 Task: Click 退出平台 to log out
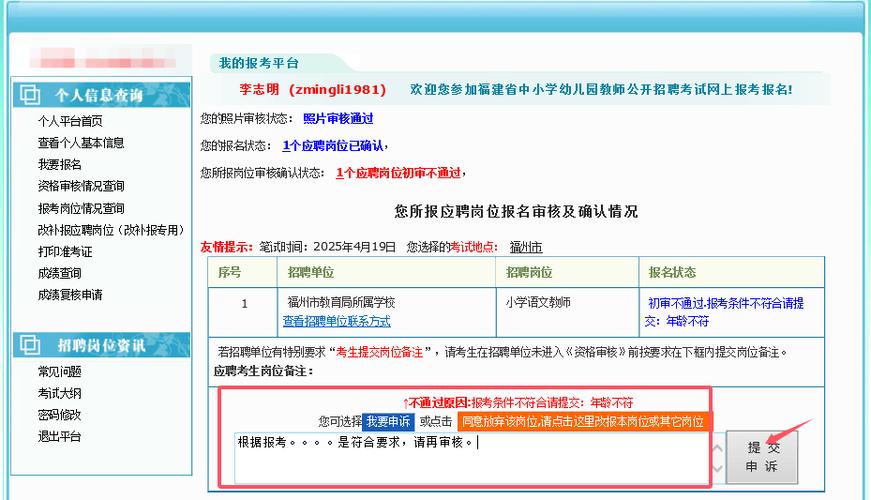click(x=59, y=437)
